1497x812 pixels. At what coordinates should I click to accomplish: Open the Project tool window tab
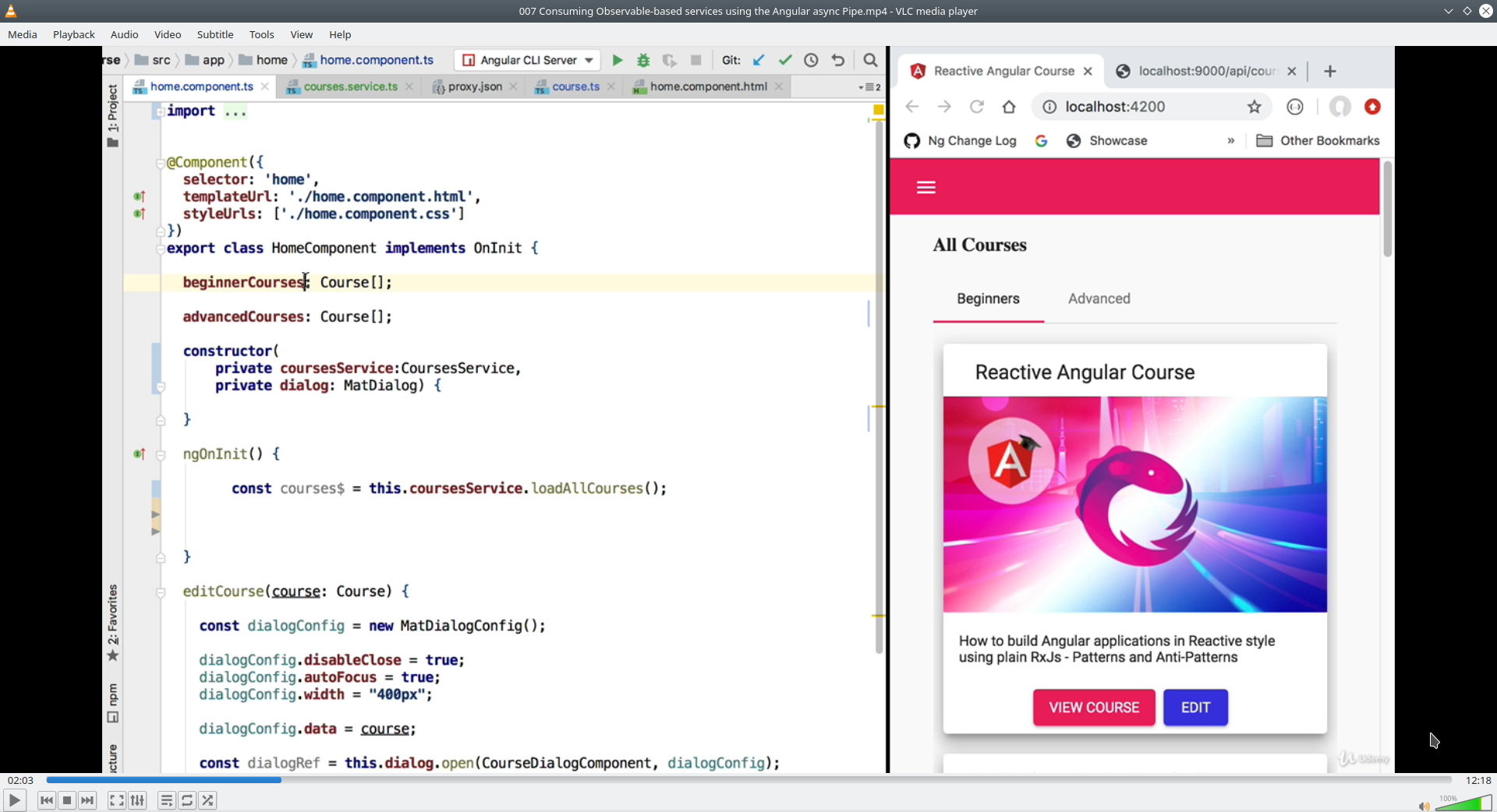[x=113, y=115]
